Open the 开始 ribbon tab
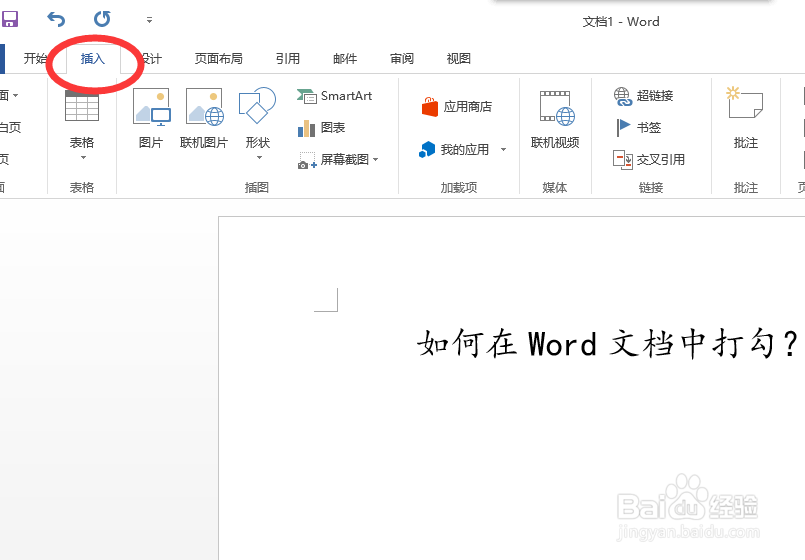Viewport: 805px width, 560px height. [x=35, y=59]
